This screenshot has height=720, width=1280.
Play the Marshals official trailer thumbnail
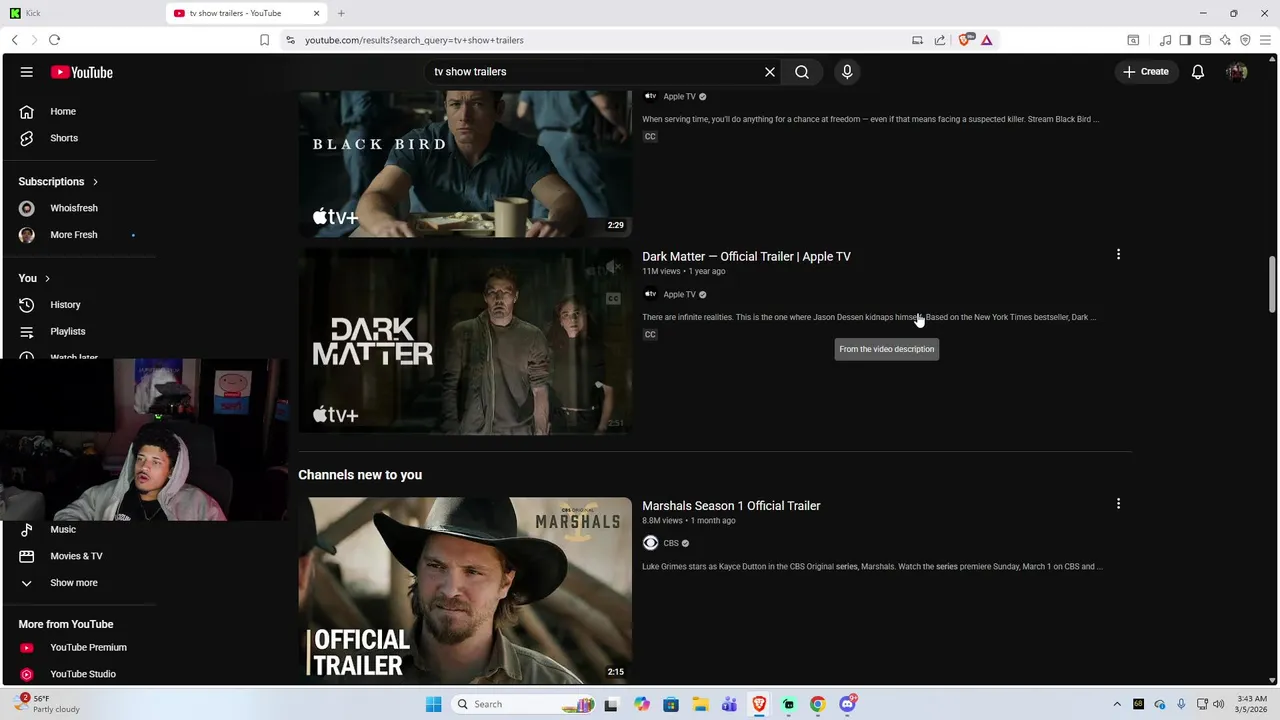tap(465, 591)
